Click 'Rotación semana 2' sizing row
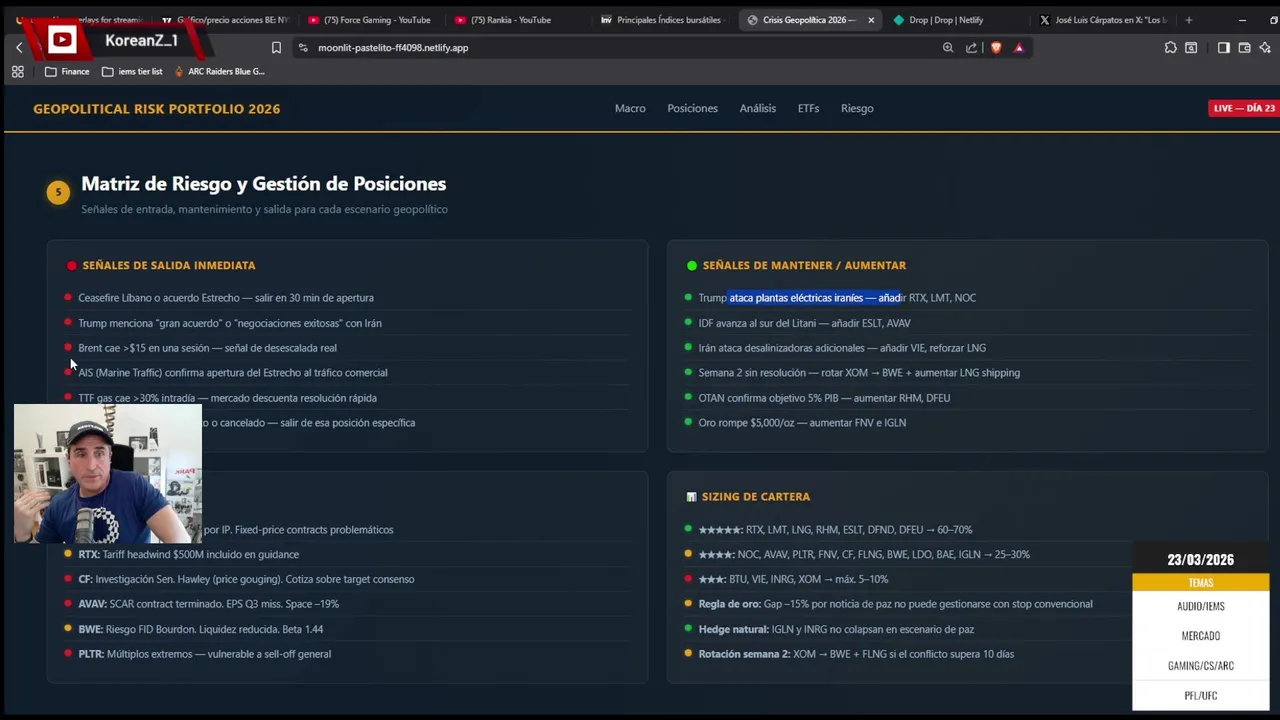 pos(856,654)
